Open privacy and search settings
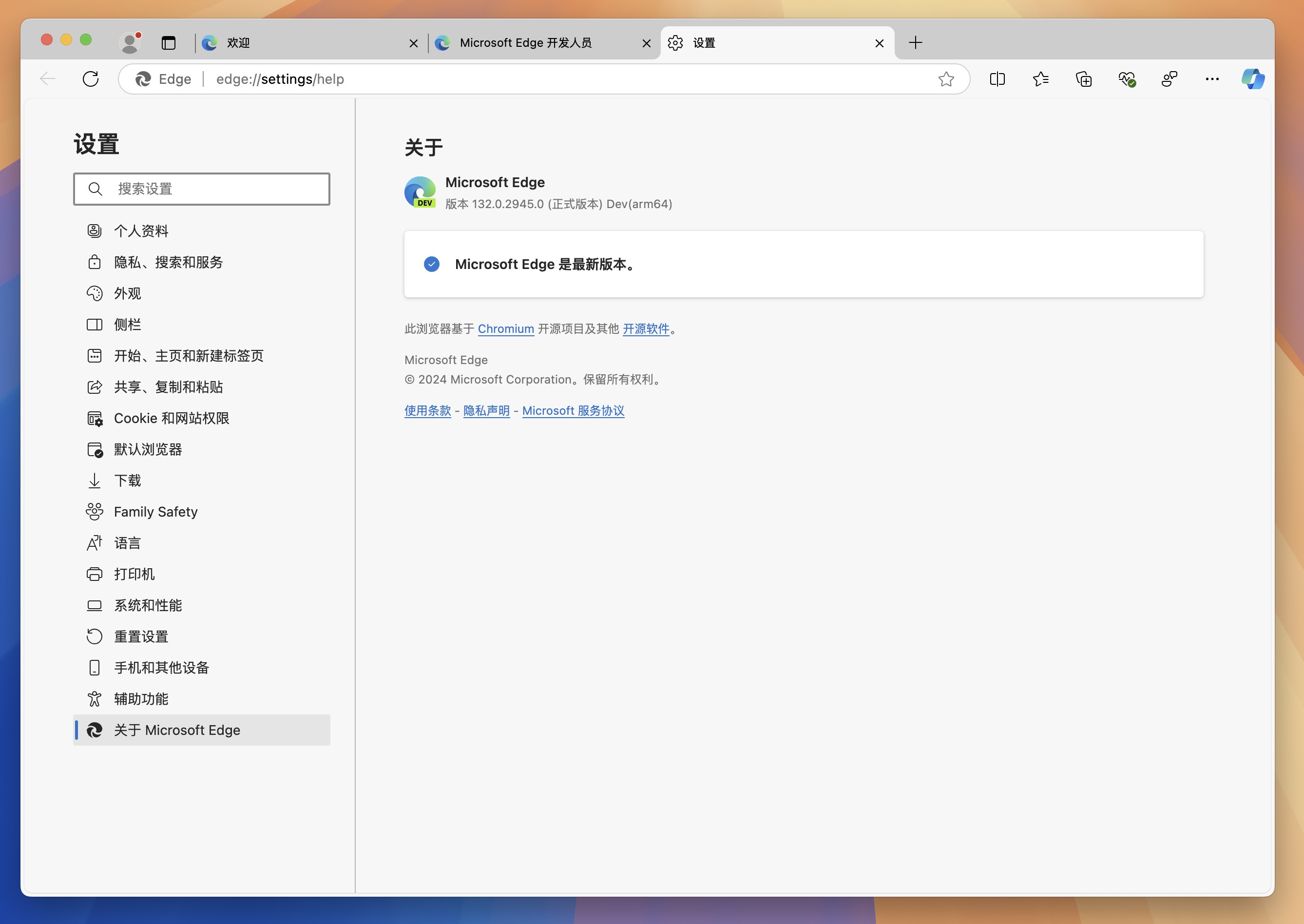Viewport: 1304px width, 924px height. pos(168,261)
